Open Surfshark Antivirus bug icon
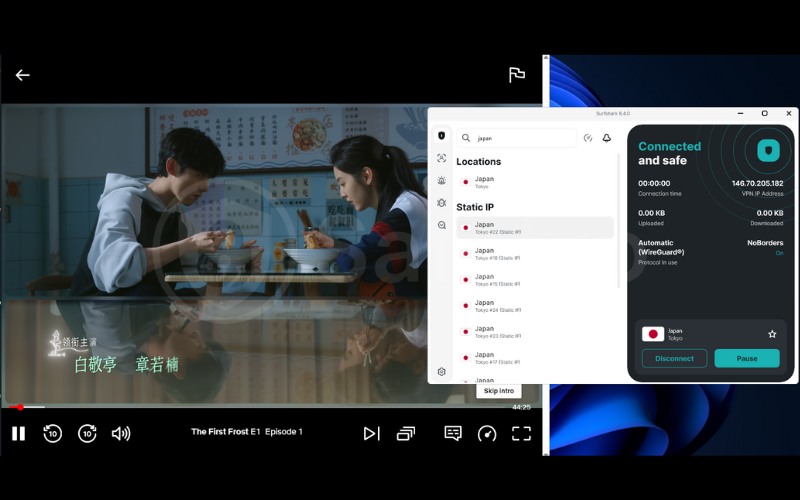This screenshot has height=500, width=800. [x=442, y=203]
